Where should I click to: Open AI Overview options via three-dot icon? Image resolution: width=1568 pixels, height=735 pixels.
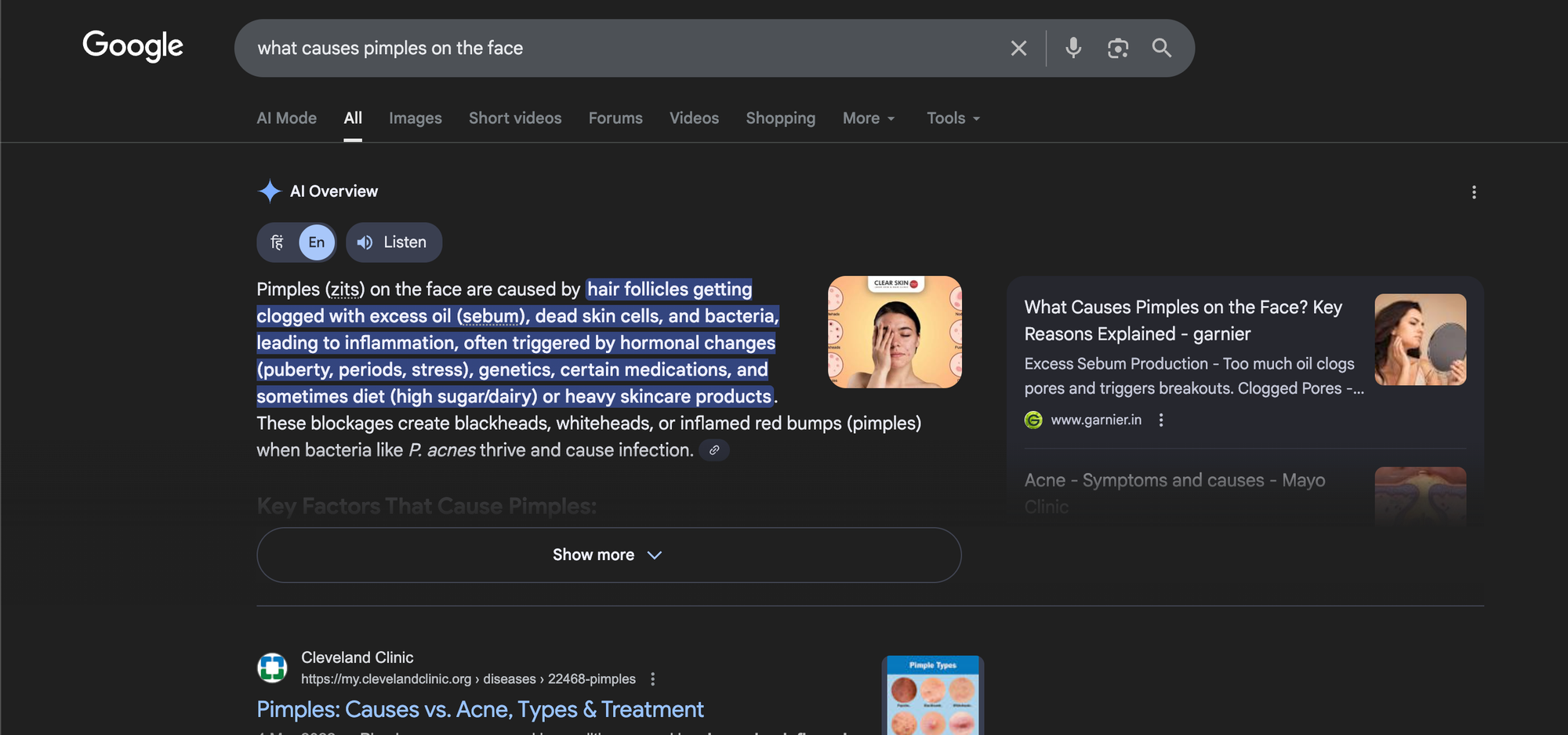(1474, 192)
